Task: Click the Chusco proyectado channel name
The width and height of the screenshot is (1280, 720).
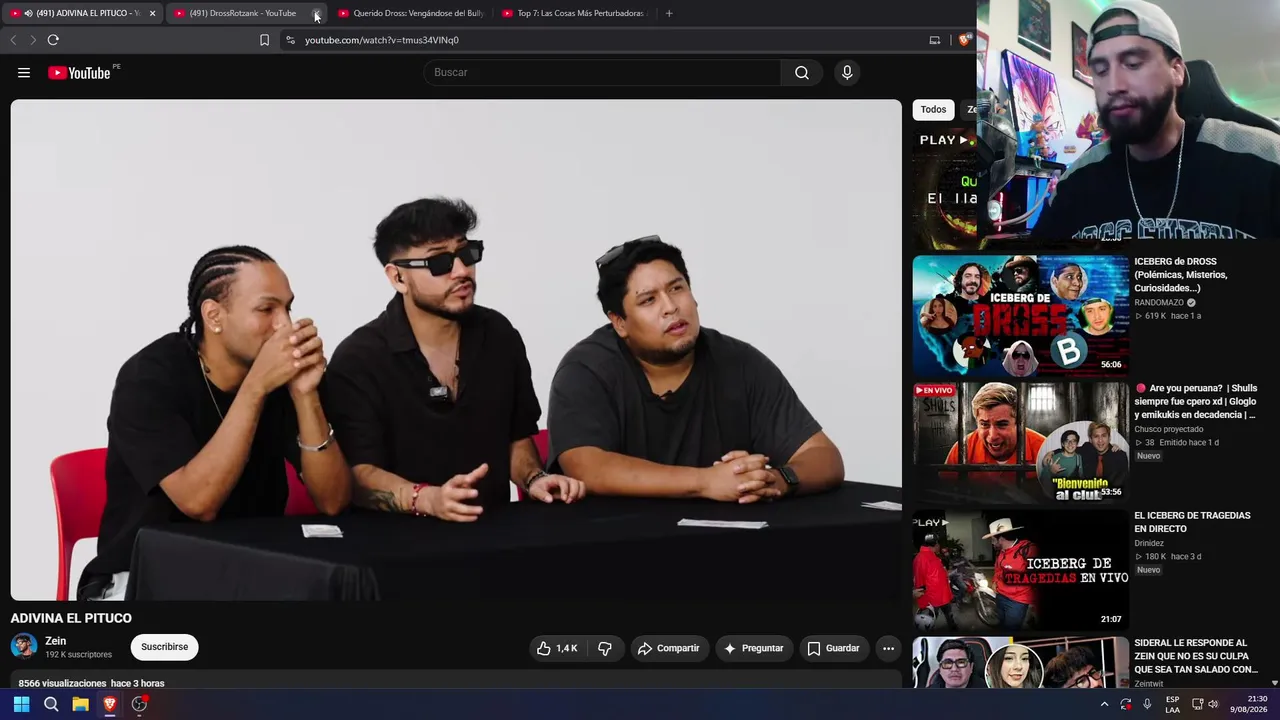Action: tap(1168, 429)
